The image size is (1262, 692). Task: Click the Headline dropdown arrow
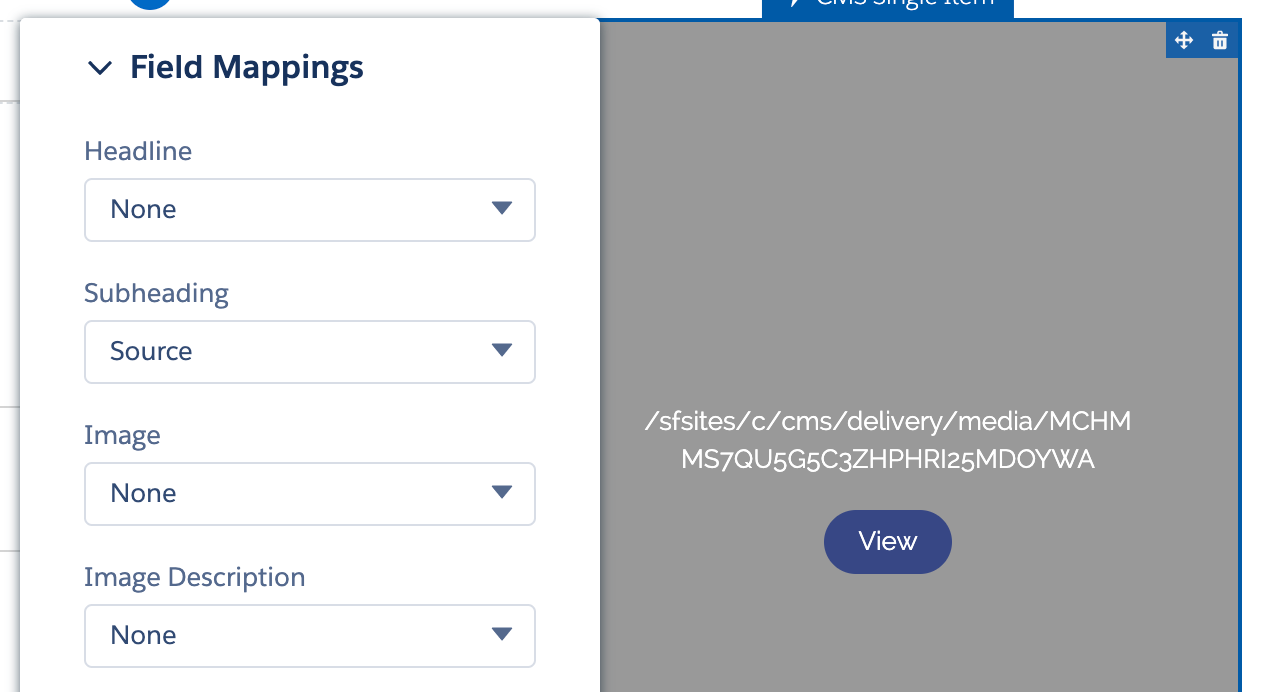pyautogui.click(x=502, y=208)
